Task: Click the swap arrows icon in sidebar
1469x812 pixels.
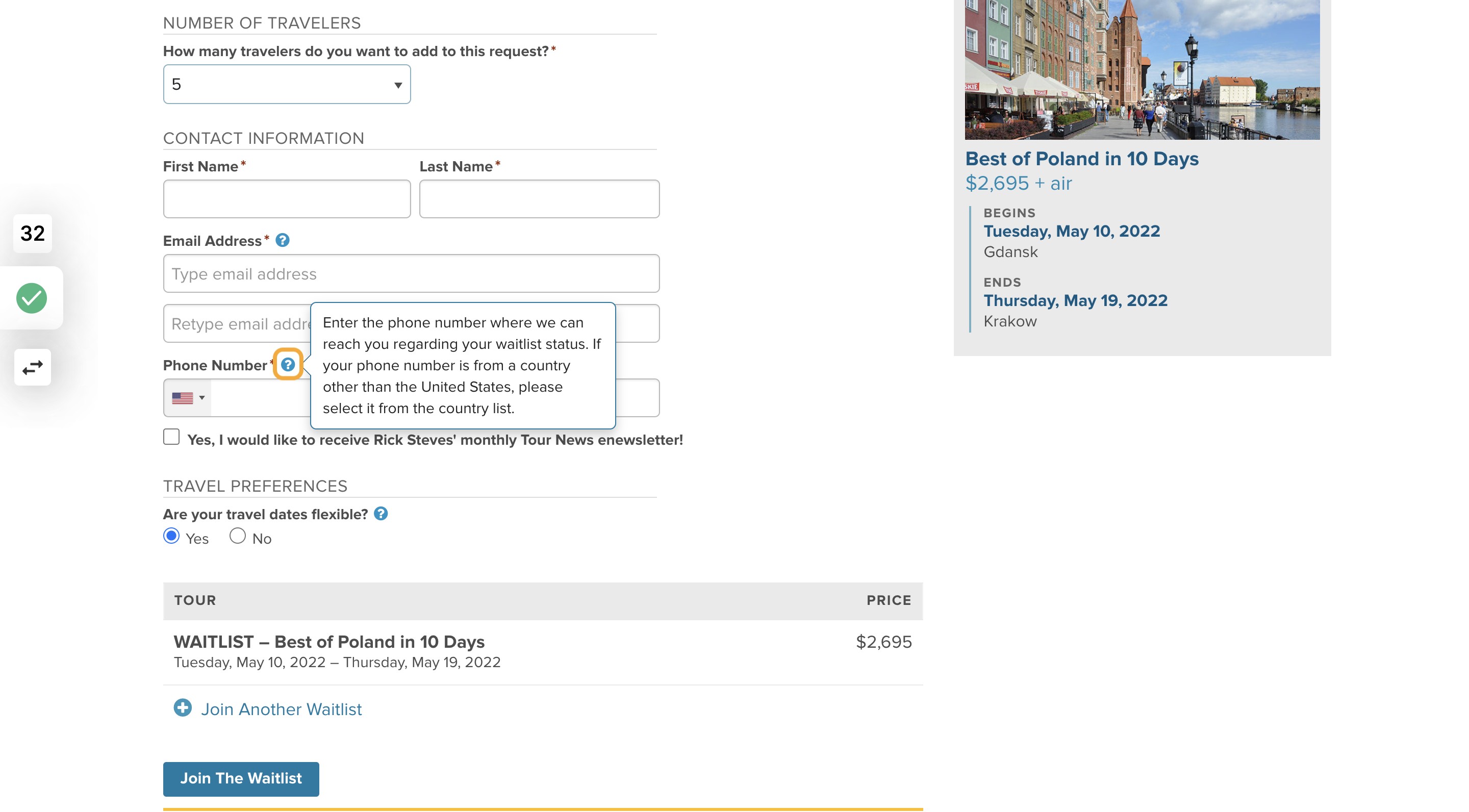Action: coord(33,367)
